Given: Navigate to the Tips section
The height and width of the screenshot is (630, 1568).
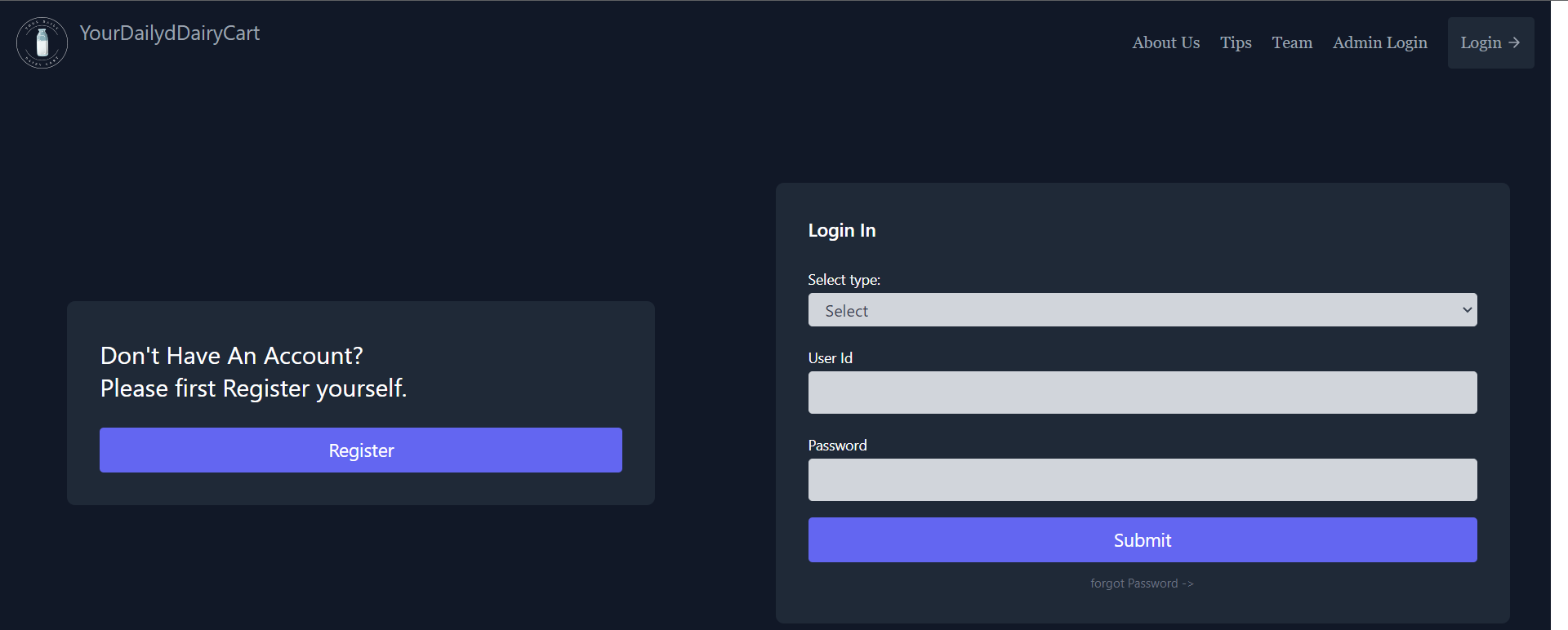Looking at the screenshot, I should [1236, 42].
